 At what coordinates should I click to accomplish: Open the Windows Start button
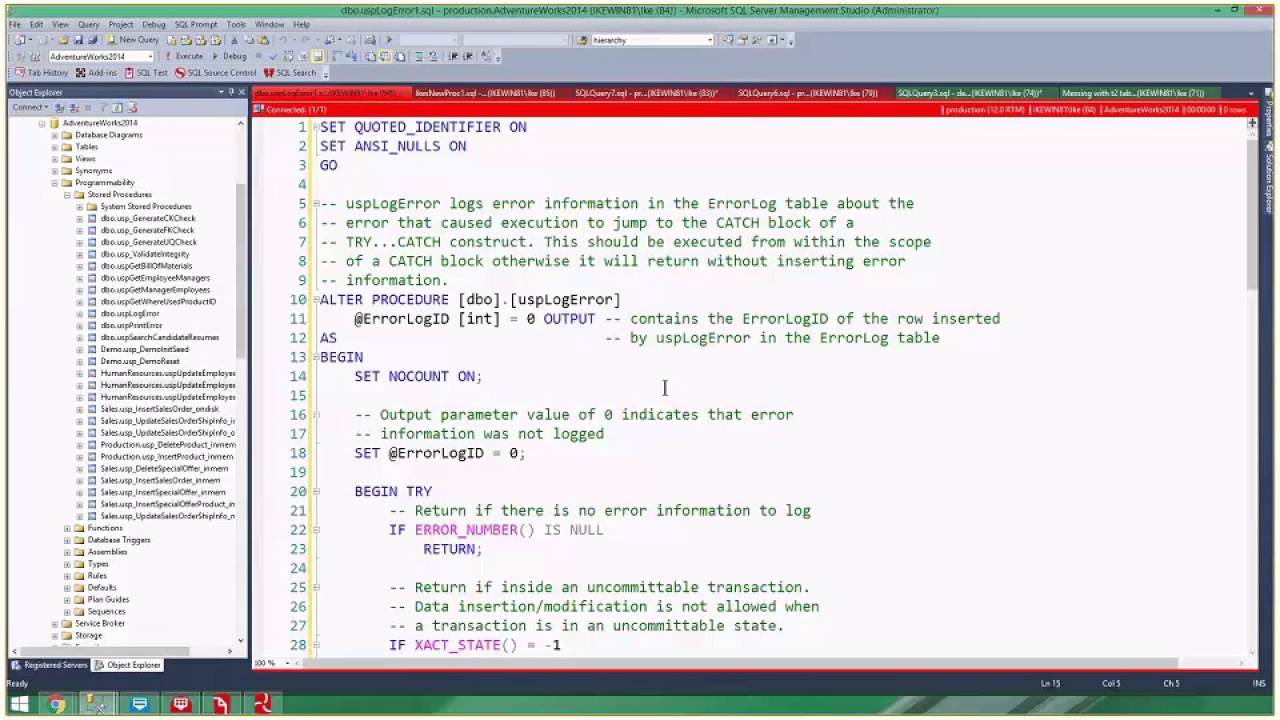tap(19, 704)
